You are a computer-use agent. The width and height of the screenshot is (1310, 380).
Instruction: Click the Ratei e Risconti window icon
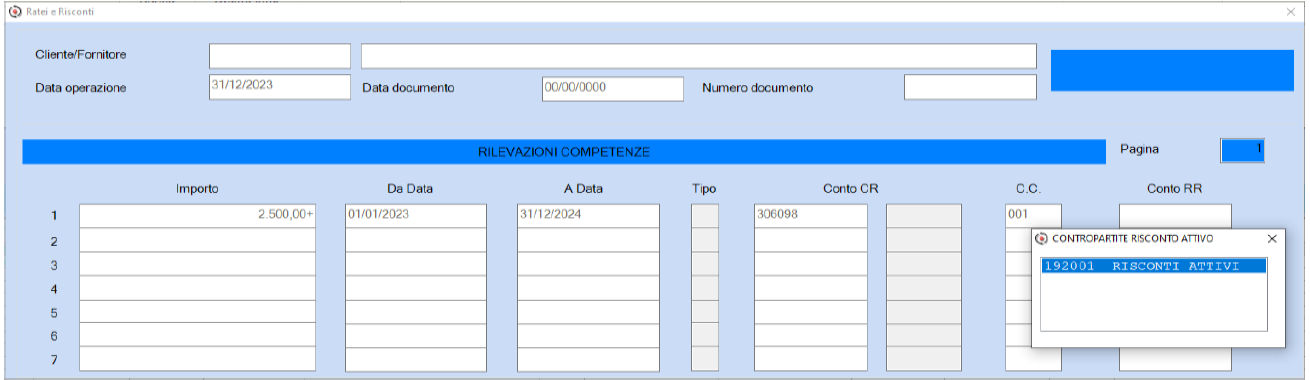(x=14, y=11)
